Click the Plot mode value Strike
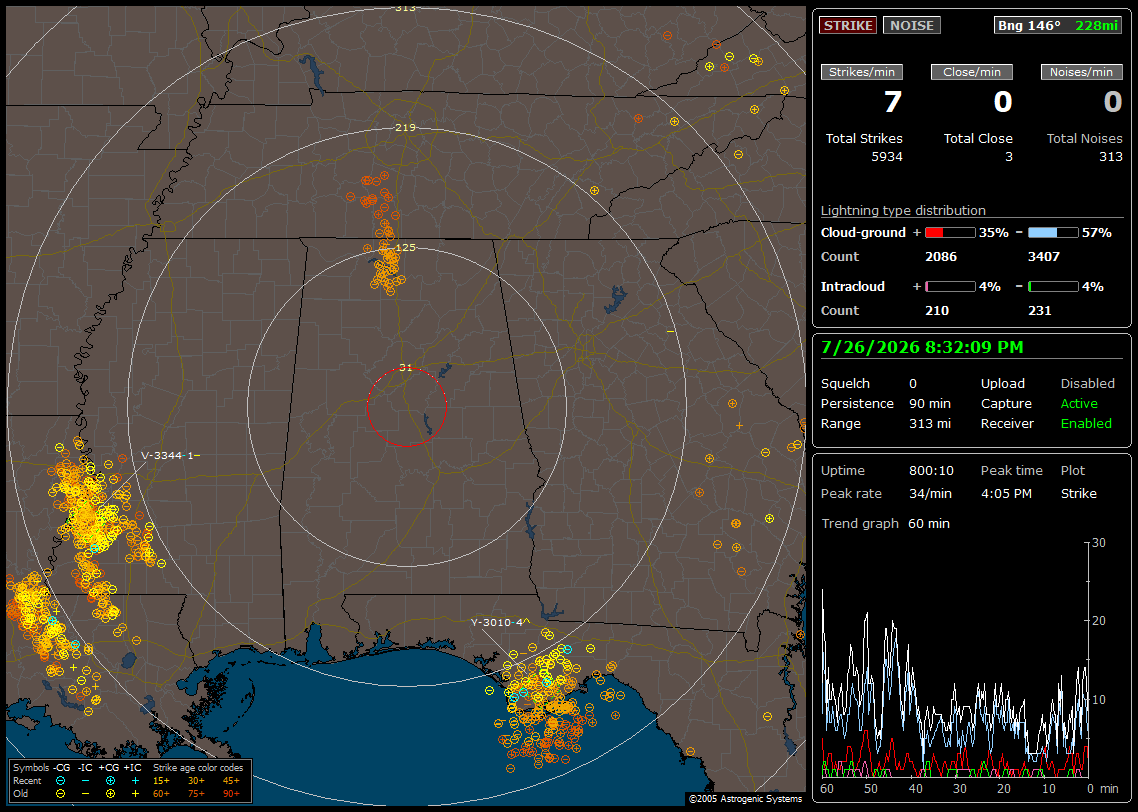 [x=1078, y=493]
